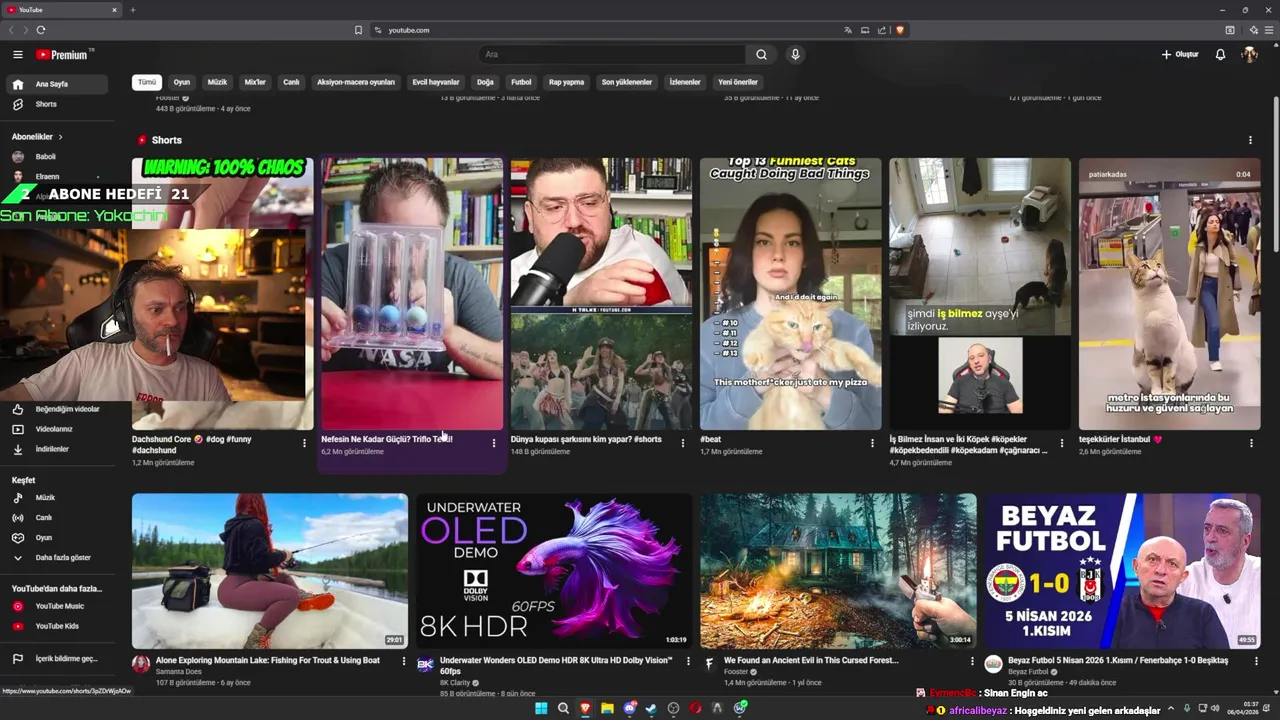Open the NASA breathing test short thumbnail
1280x720 pixels.
[412, 294]
